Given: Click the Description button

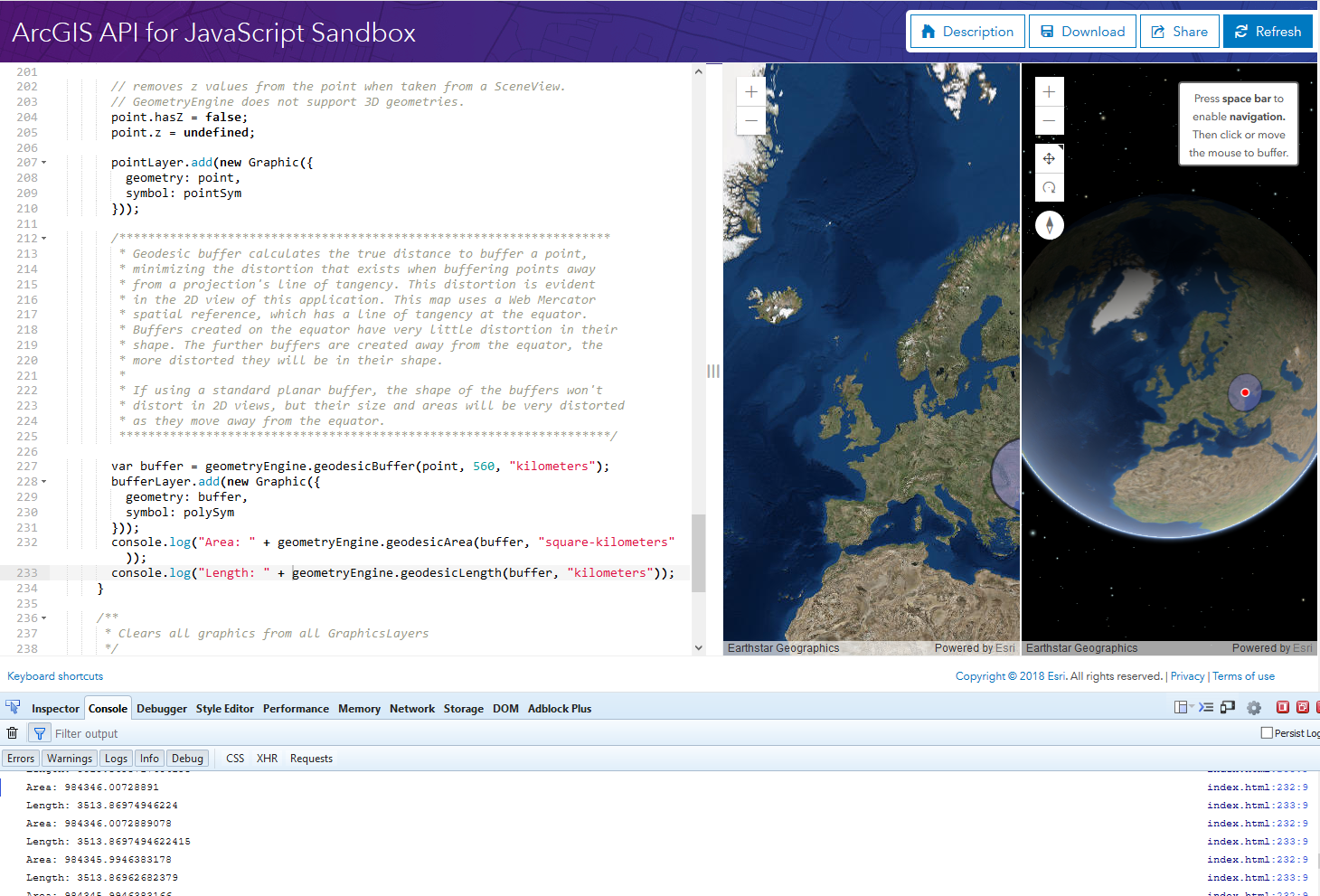Looking at the screenshot, I should tap(967, 32).
